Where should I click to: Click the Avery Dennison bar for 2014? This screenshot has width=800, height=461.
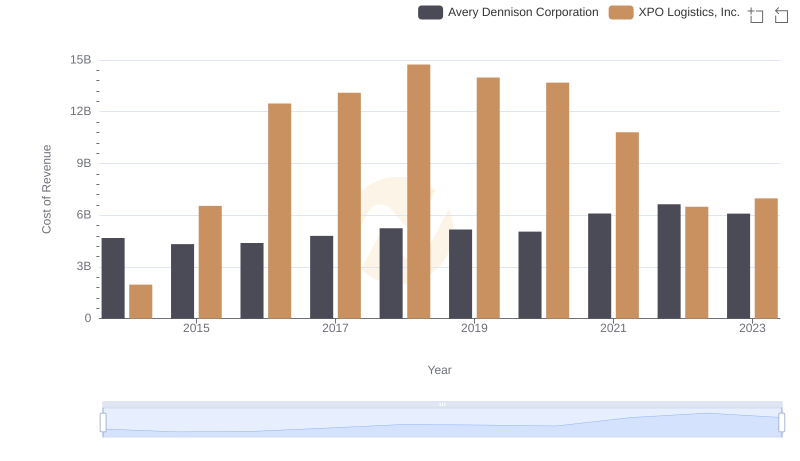tap(113, 278)
